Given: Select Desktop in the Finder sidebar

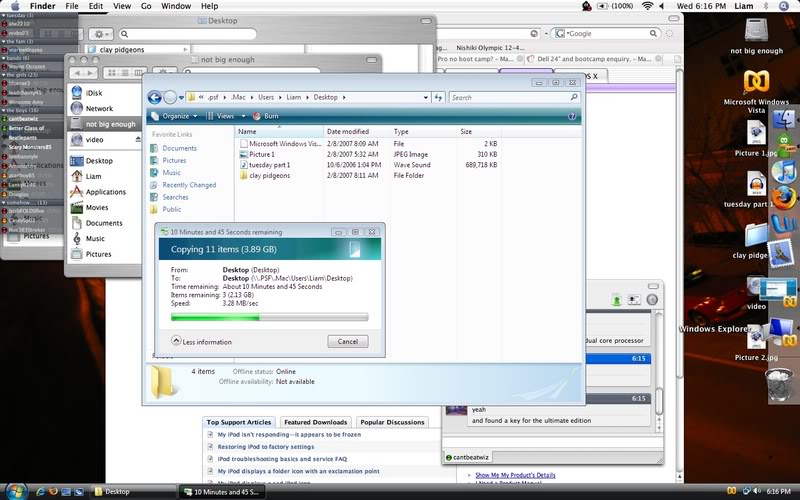Looking at the screenshot, I should (x=99, y=161).
